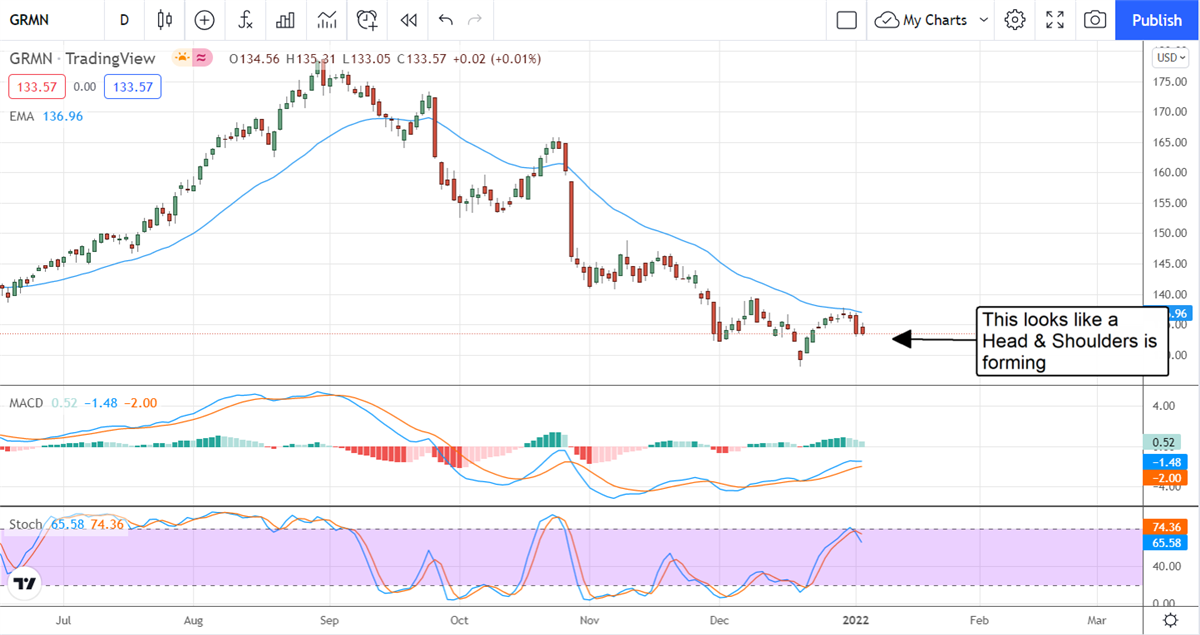This screenshot has height=635, width=1200.
Task: Take a chart snapshot with camera icon
Action: tap(1095, 20)
